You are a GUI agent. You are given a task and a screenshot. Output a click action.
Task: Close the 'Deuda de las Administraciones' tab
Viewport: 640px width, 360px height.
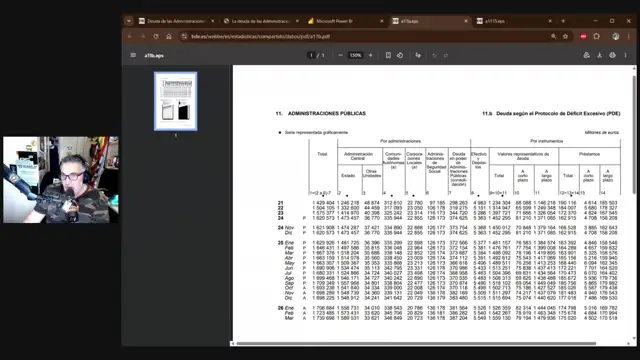click(x=213, y=21)
